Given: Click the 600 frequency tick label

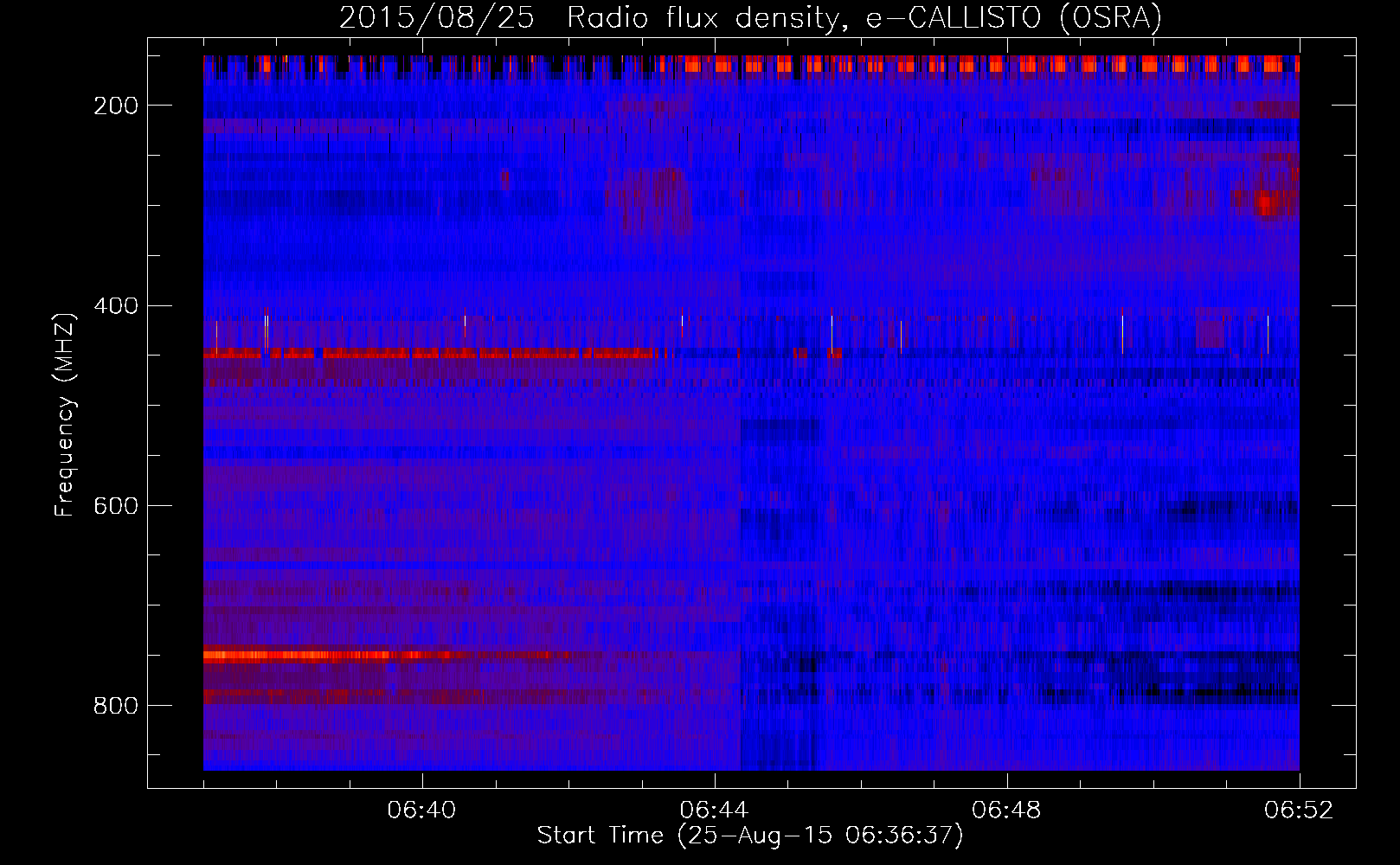Looking at the screenshot, I should pyautogui.click(x=116, y=505).
